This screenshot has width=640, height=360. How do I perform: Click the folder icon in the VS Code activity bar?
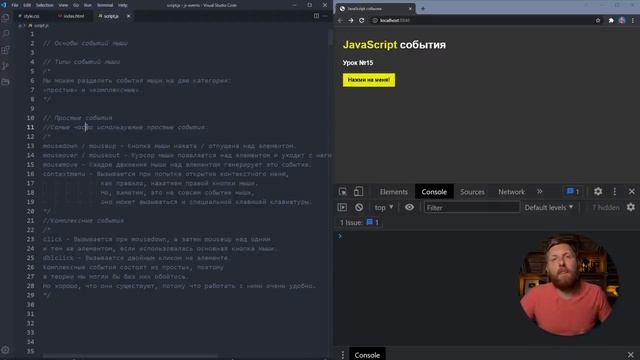tap(5, 82)
